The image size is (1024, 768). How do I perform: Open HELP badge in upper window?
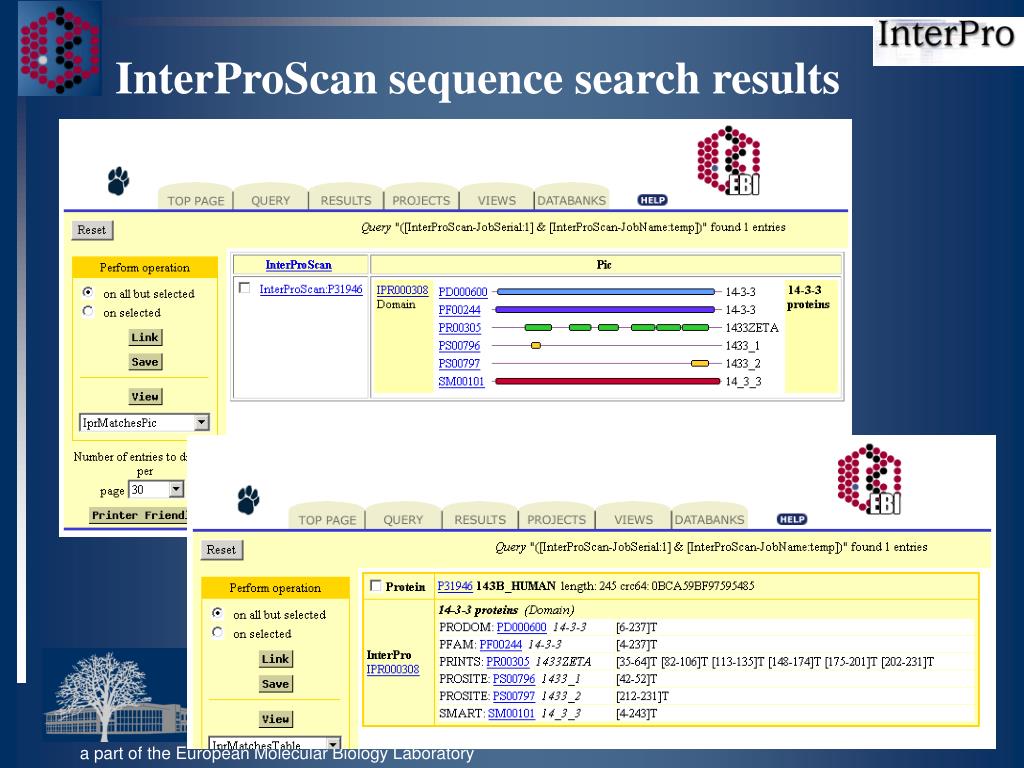tap(652, 200)
